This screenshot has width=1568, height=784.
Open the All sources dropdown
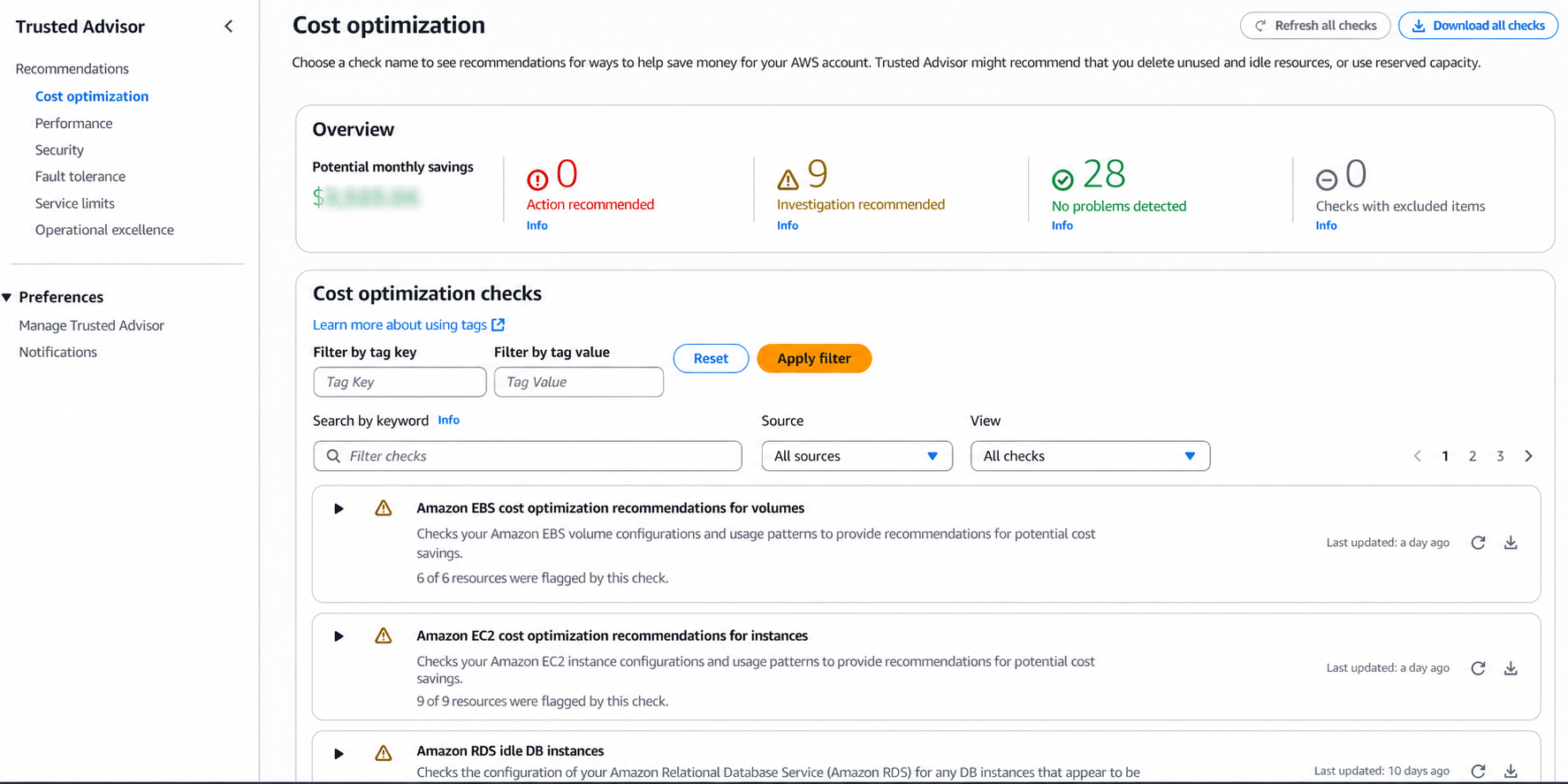[x=856, y=456]
